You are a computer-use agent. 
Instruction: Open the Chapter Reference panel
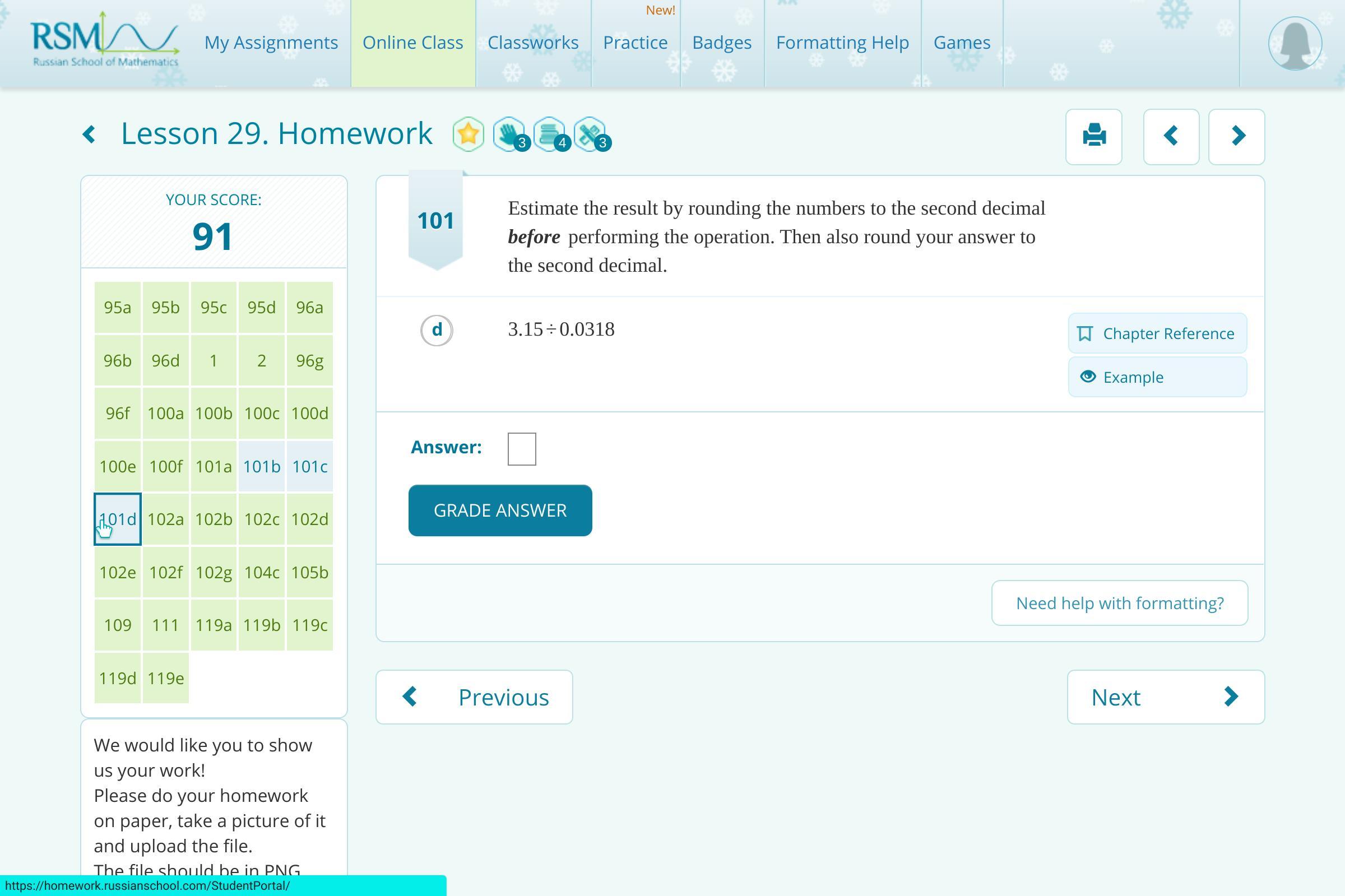(x=1157, y=333)
